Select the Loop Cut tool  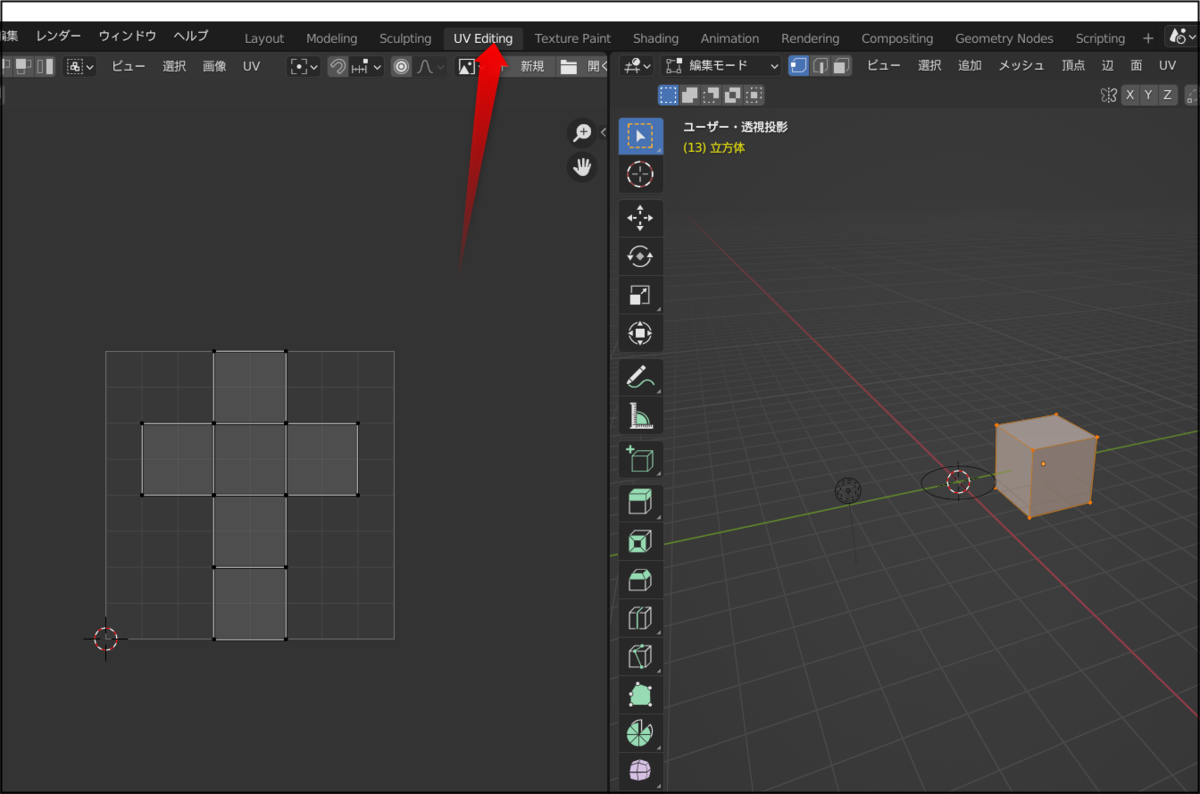(x=640, y=617)
